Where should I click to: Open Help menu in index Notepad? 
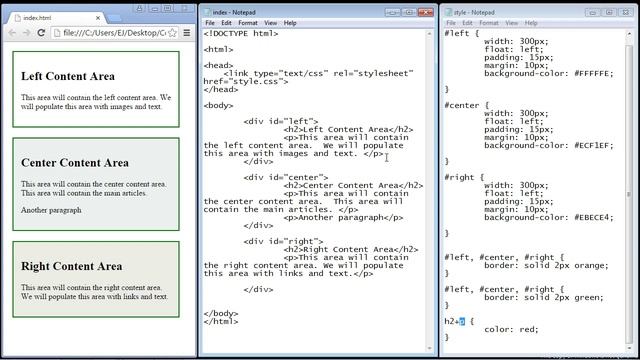(290, 23)
